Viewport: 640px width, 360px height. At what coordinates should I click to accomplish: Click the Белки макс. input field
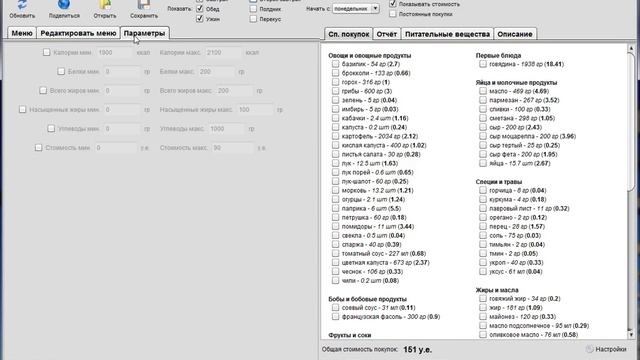[x=216, y=71]
